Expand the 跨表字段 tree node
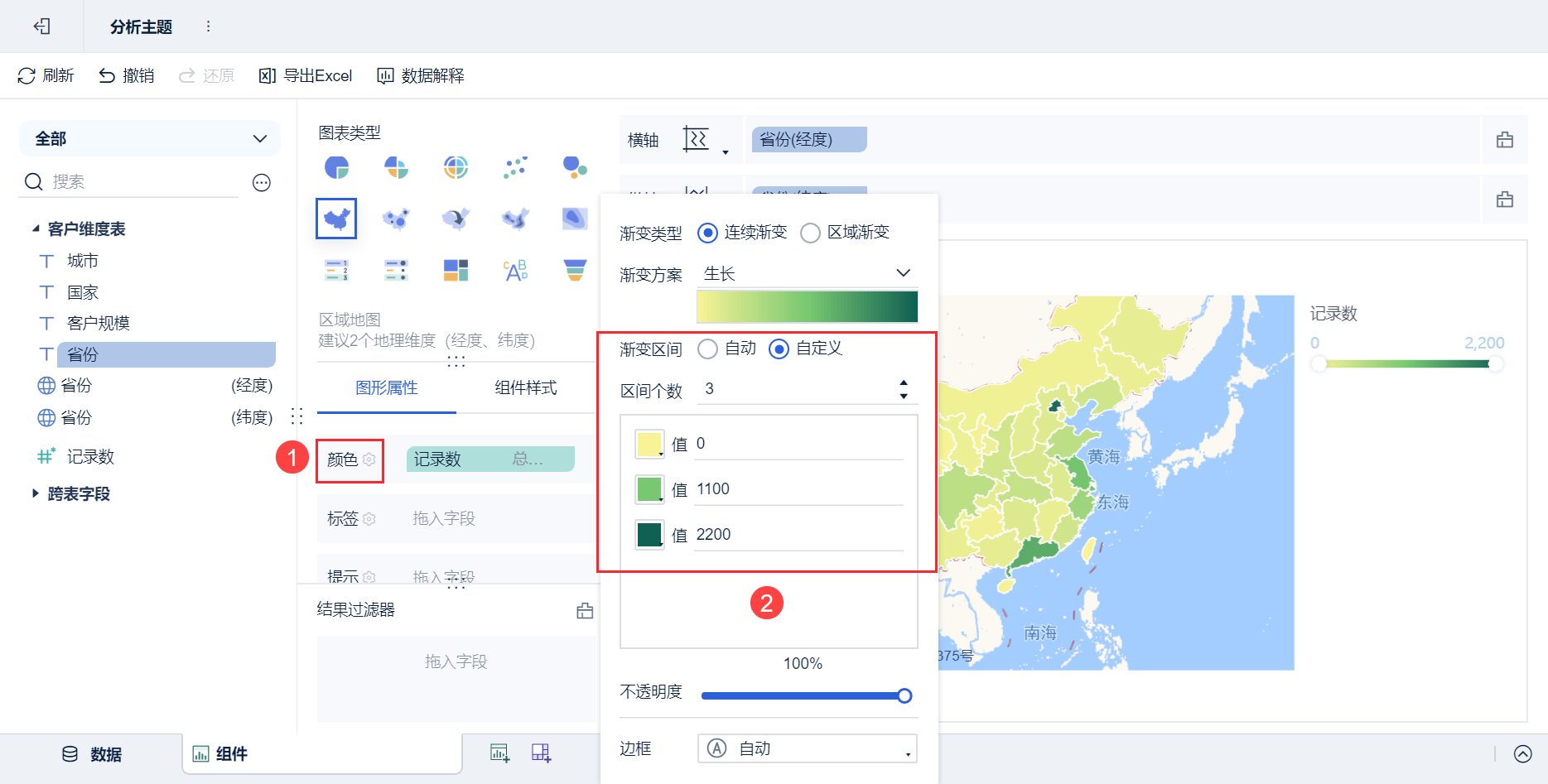The width and height of the screenshot is (1548, 784). [x=36, y=493]
